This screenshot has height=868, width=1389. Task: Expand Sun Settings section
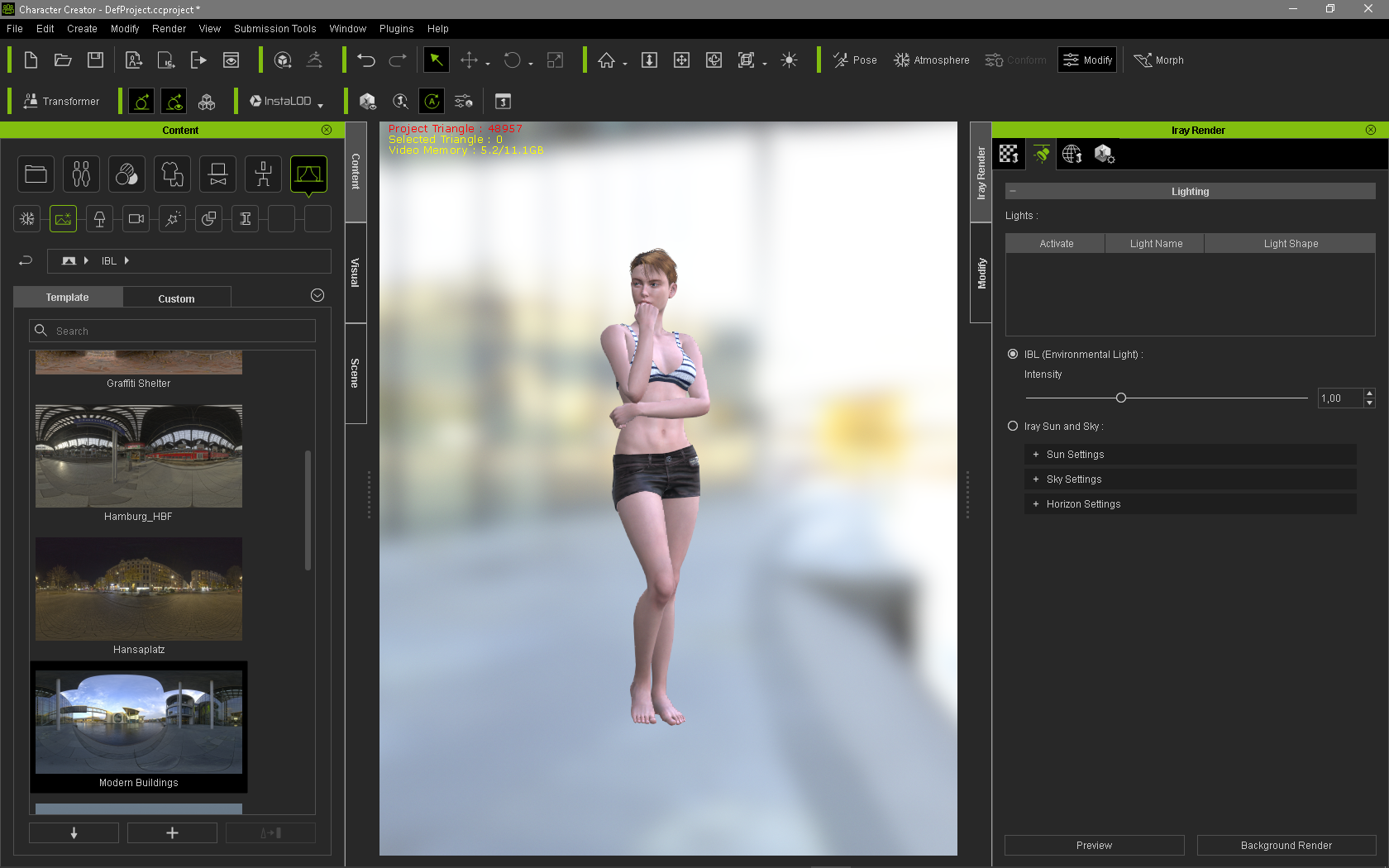pos(1190,455)
